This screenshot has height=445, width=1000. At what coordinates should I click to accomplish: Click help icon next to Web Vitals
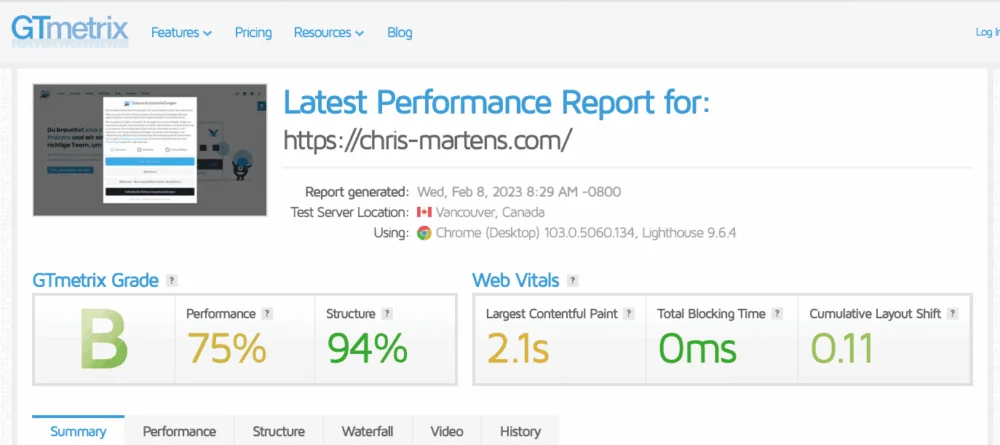point(571,281)
